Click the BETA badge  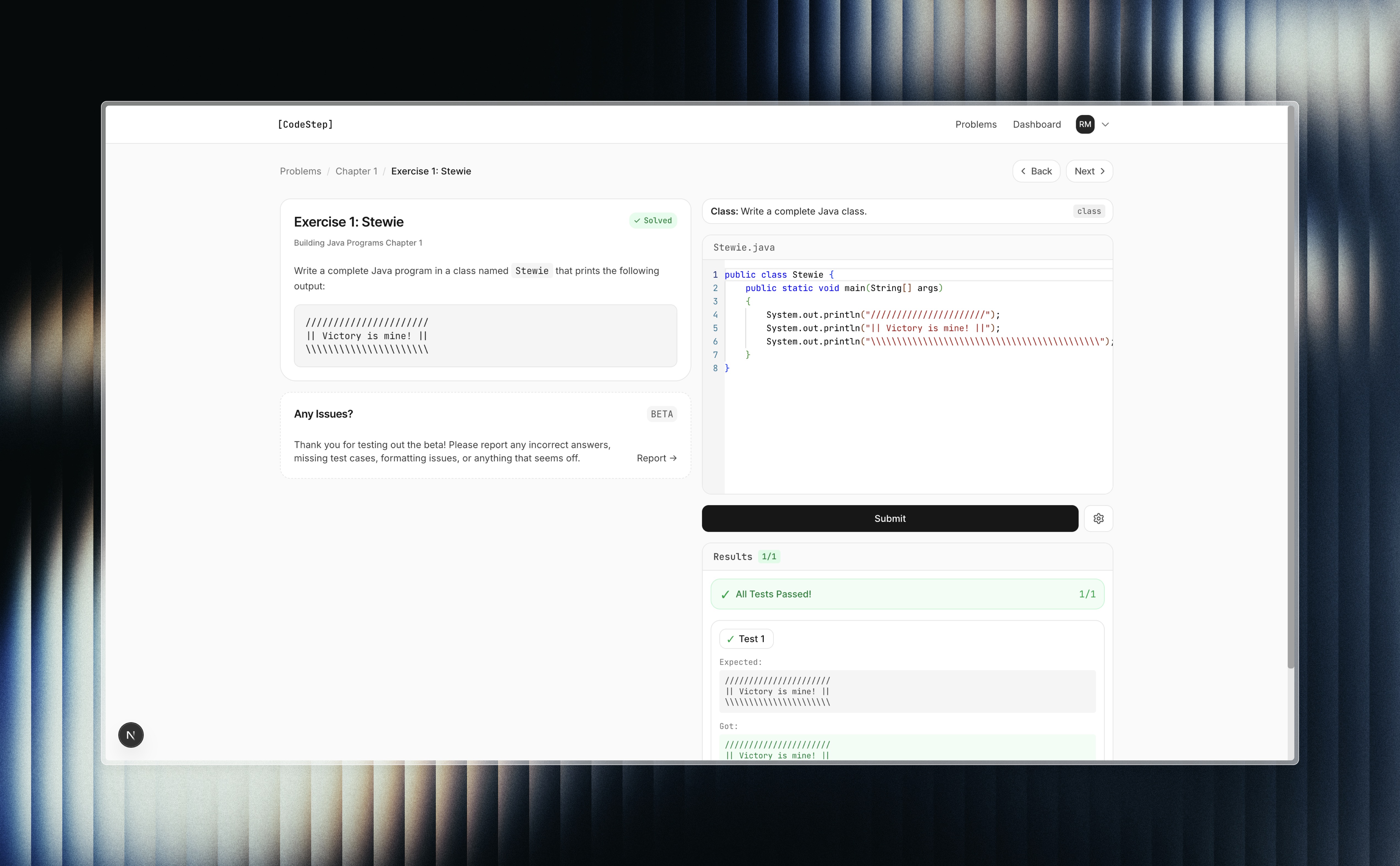(662, 414)
